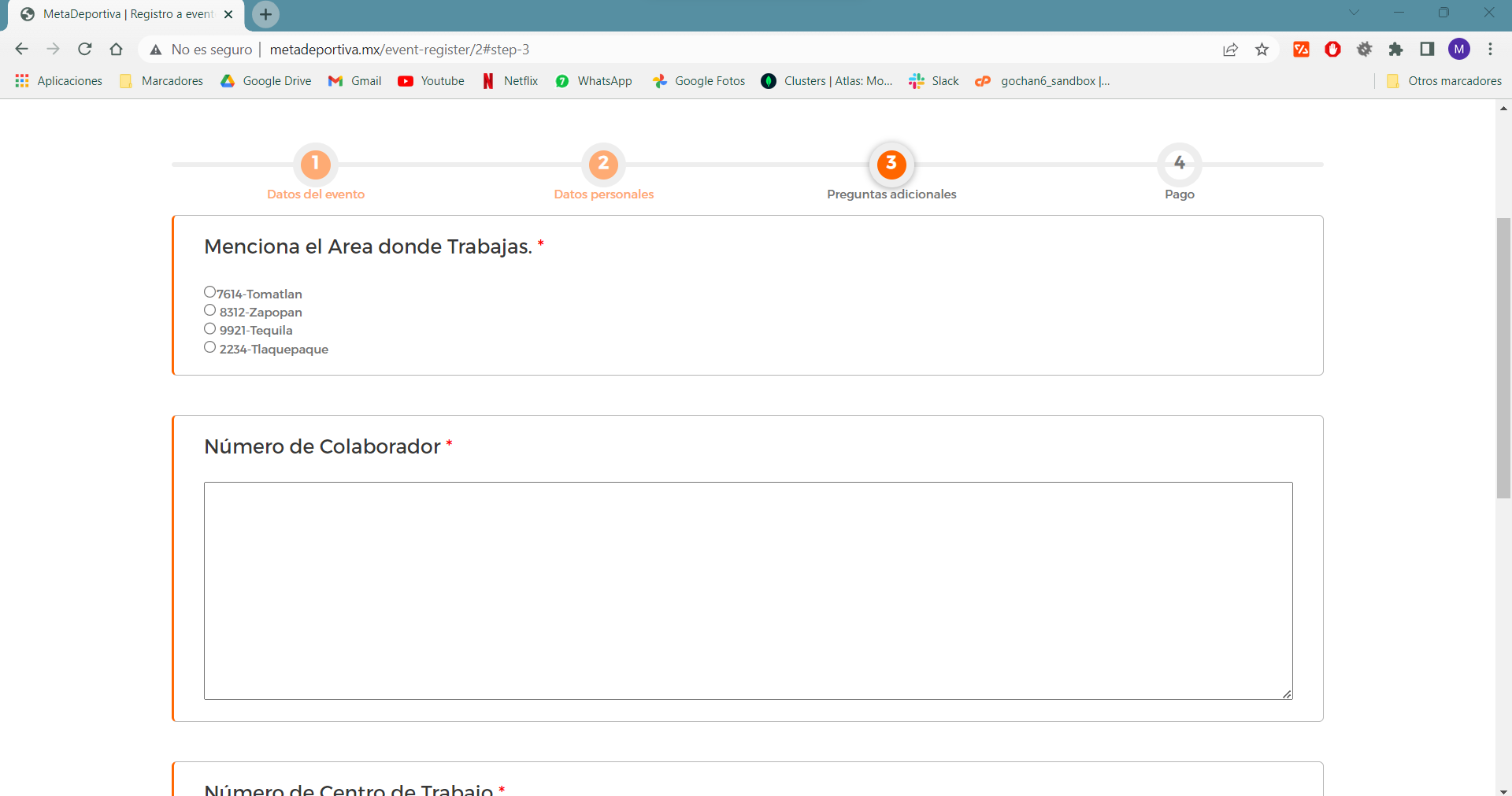Toggle the browser side panel icon
The height and width of the screenshot is (796, 1512).
pyautogui.click(x=1427, y=50)
